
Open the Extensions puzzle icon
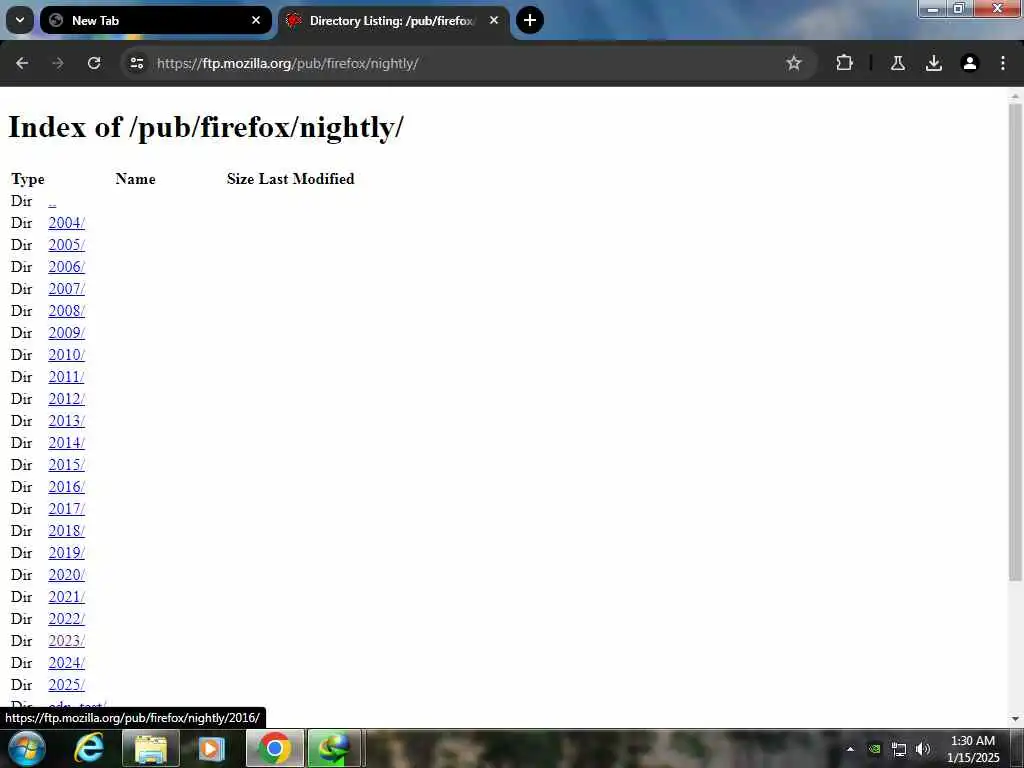[844, 63]
